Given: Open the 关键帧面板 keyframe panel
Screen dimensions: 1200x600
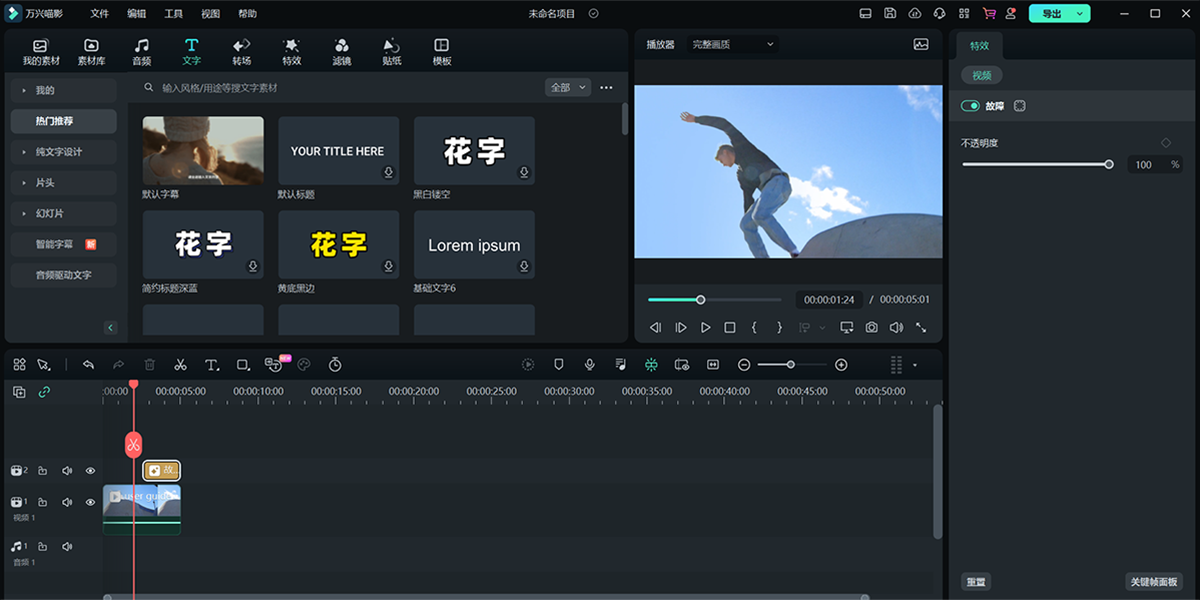Looking at the screenshot, I should [x=1151, y=581].
